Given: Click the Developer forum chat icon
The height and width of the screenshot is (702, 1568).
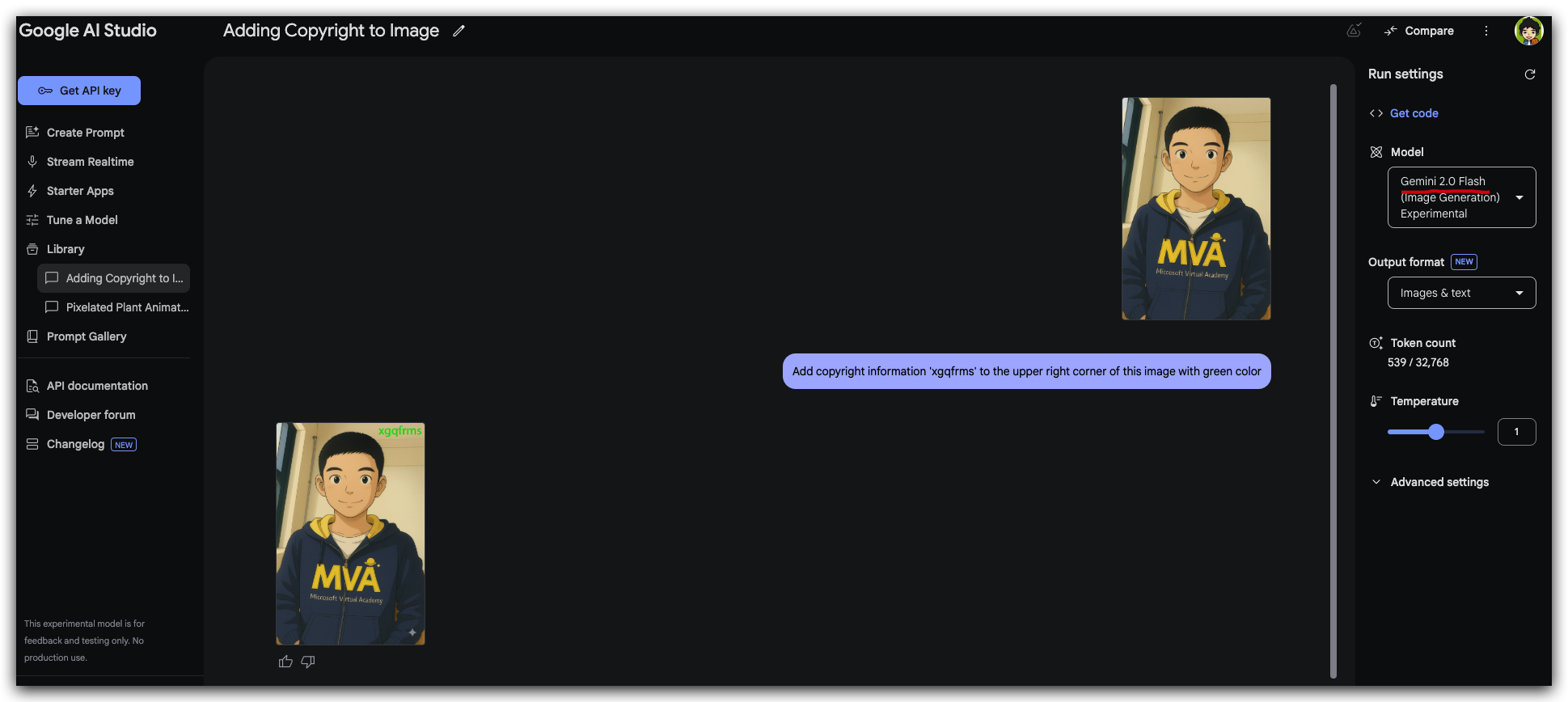Looking at the screenshot, I should (32, 415).
